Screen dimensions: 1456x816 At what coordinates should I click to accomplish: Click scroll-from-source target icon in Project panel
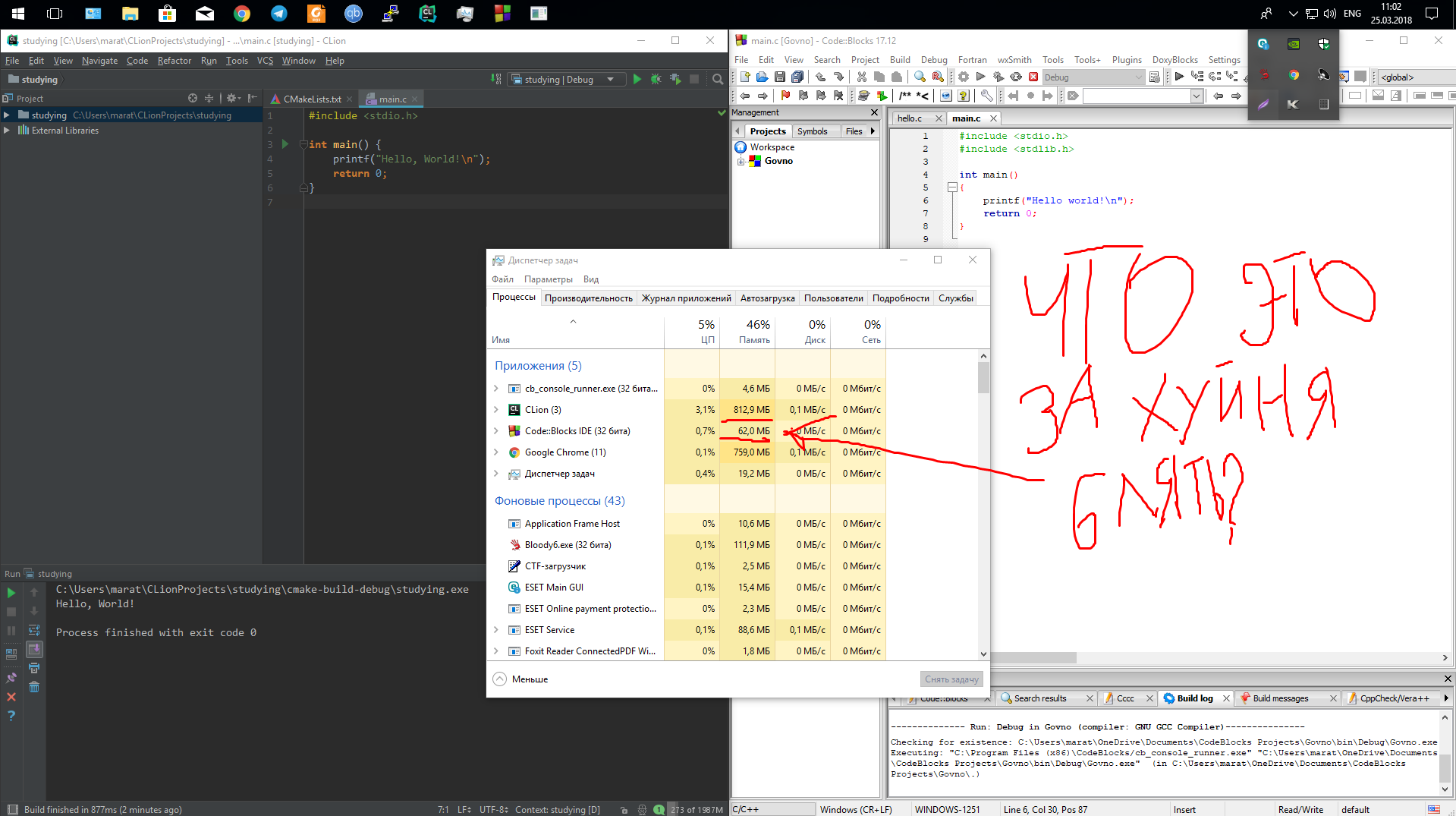(x=193, y=98)
